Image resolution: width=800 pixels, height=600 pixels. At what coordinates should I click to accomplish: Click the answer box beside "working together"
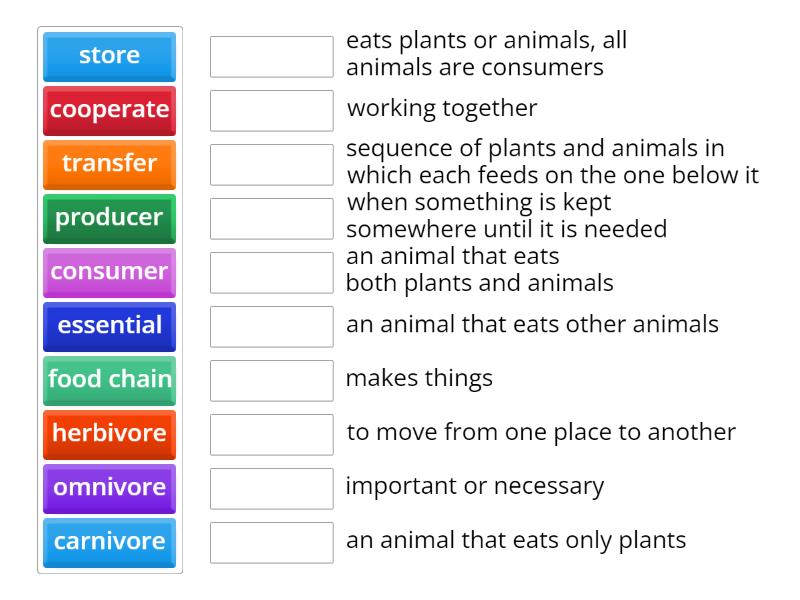pyautogui.click(x=271, y=111)
